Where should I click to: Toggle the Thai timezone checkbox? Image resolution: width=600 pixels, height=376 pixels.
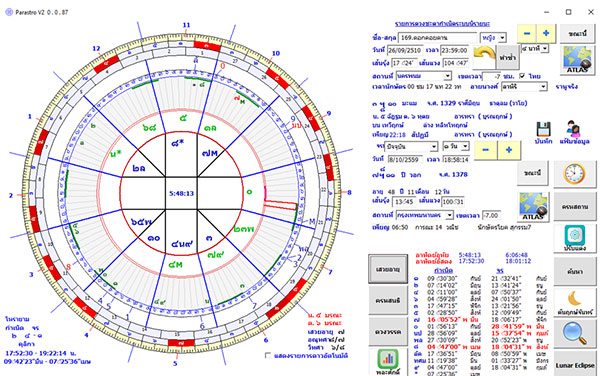pyautogui.click(x=522, y=76)
